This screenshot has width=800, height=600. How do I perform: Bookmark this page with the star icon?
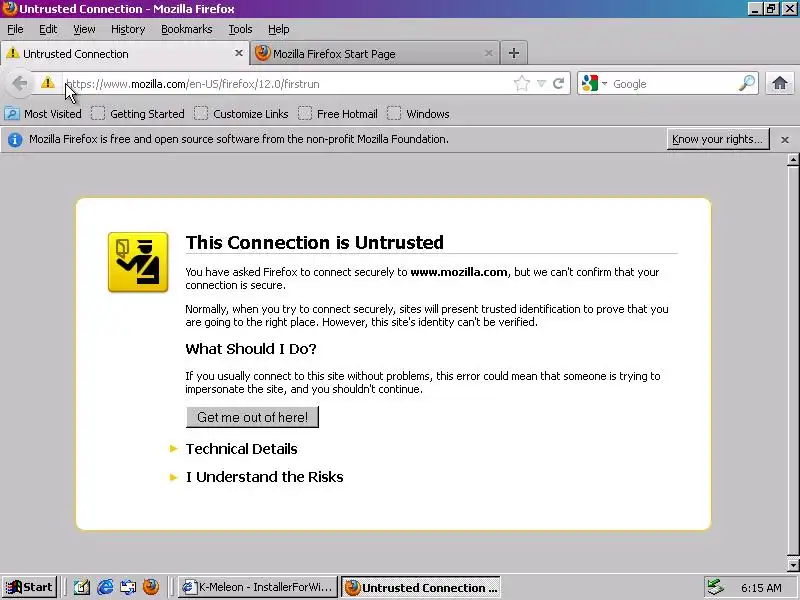(521, 83)
